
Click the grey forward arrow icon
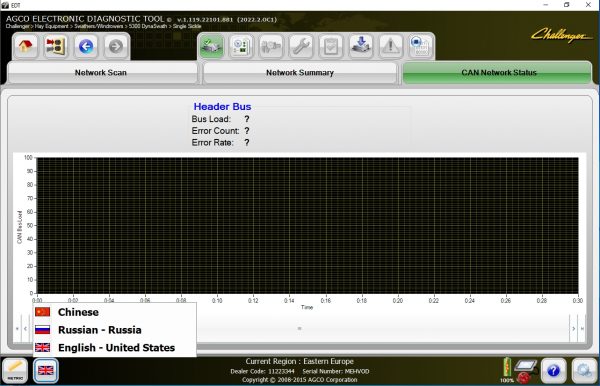tap(116, 46)
